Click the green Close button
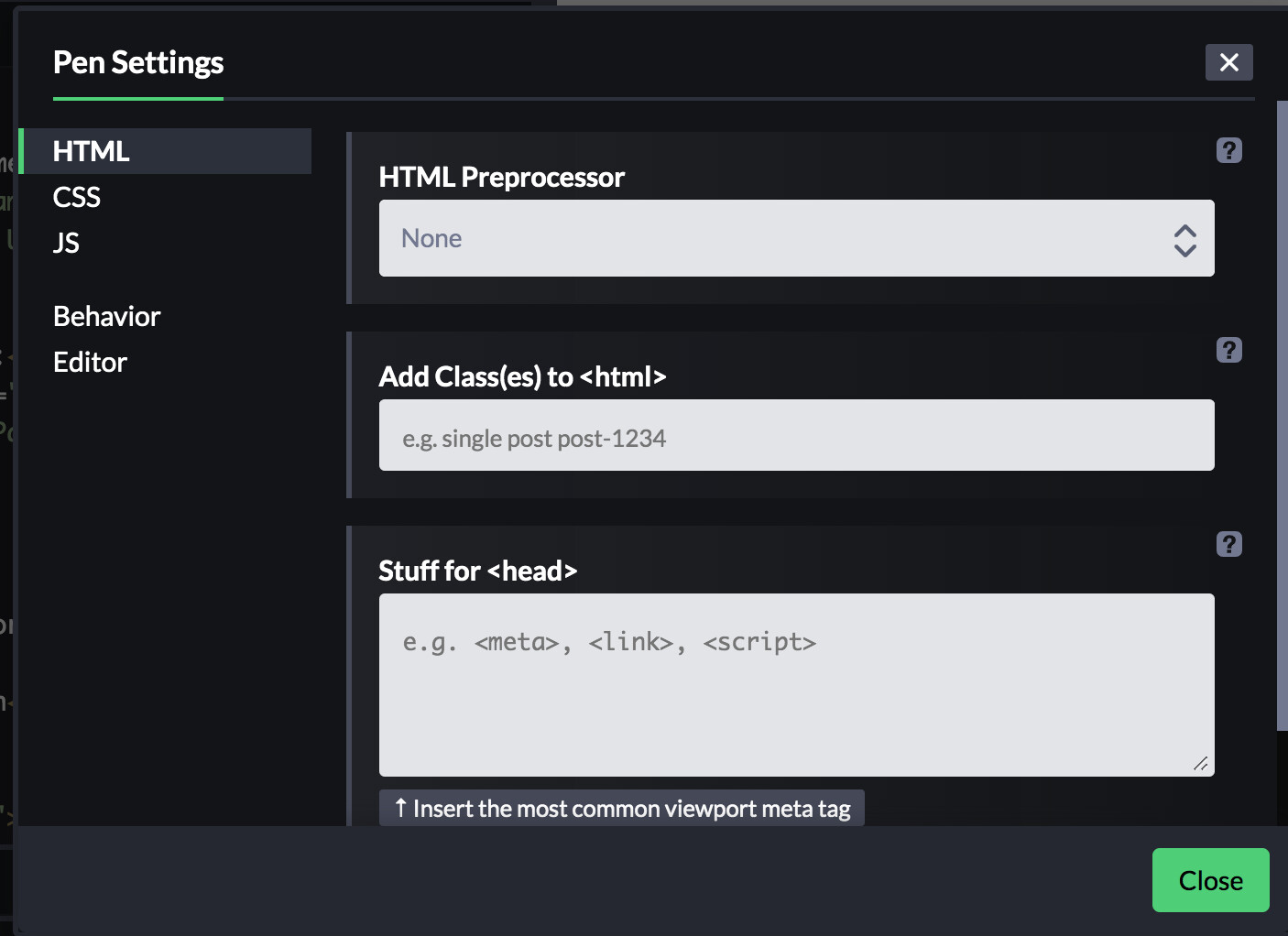Image resolution: width=1288 pixels, height=936 pixels. pos(1210,880)
